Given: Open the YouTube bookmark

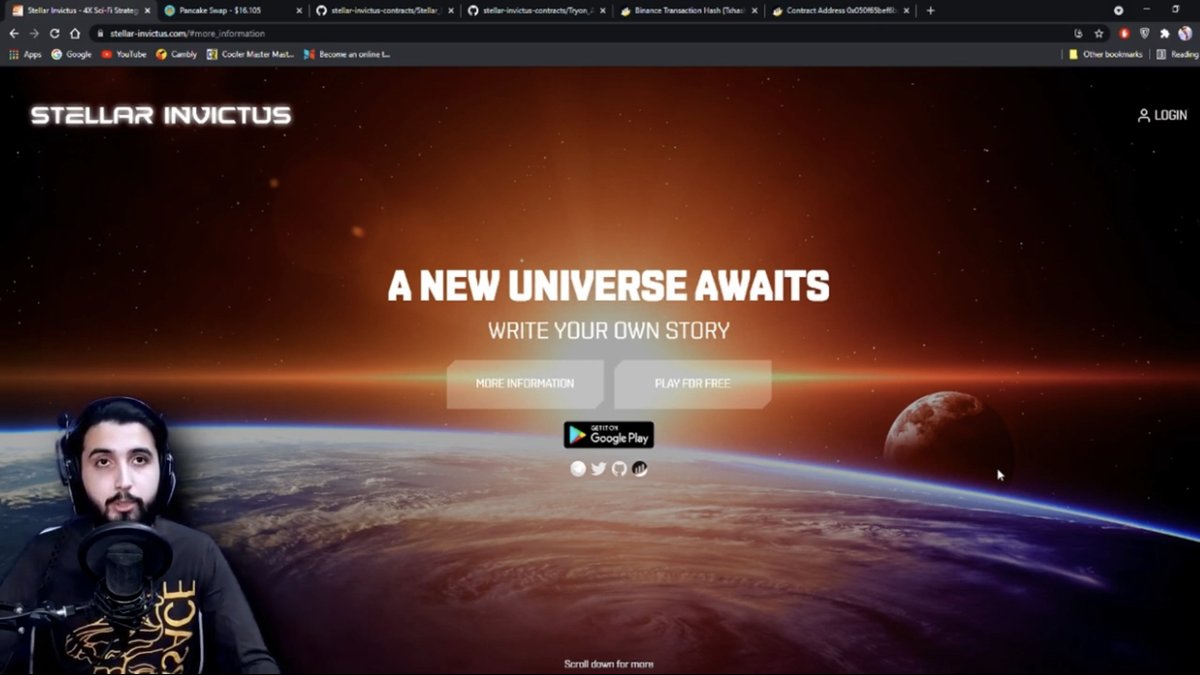Looking at the screenshot, I should (124, 54).
